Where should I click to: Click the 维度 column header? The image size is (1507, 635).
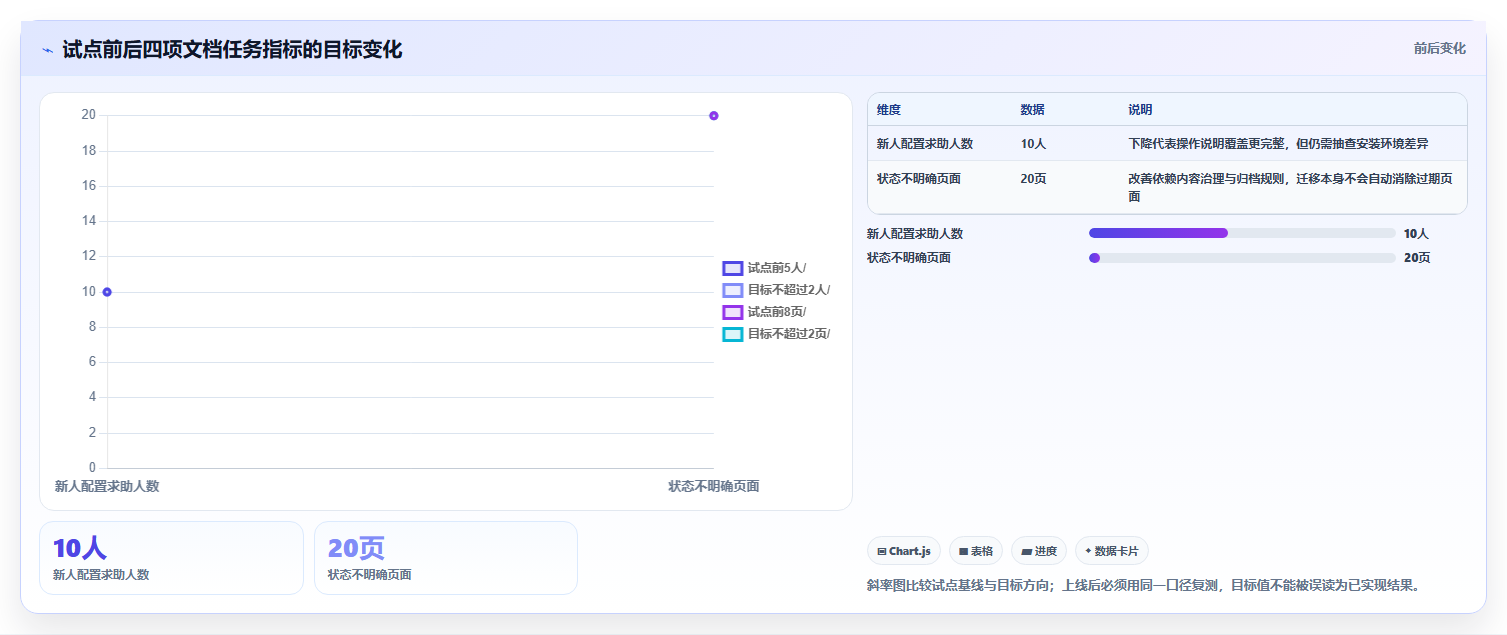point(889,110)
